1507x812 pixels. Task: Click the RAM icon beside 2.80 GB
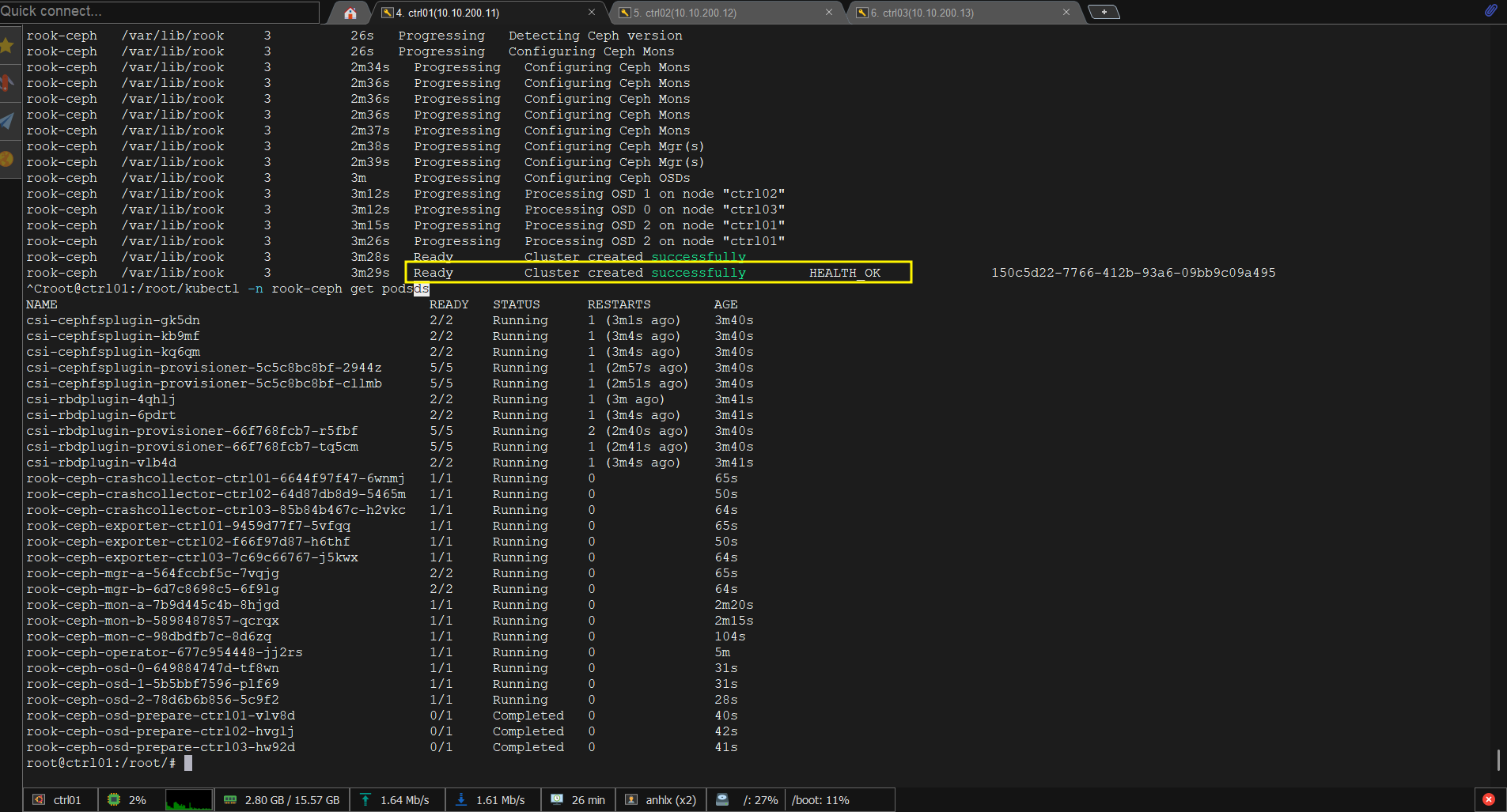(x=230, y=800)
